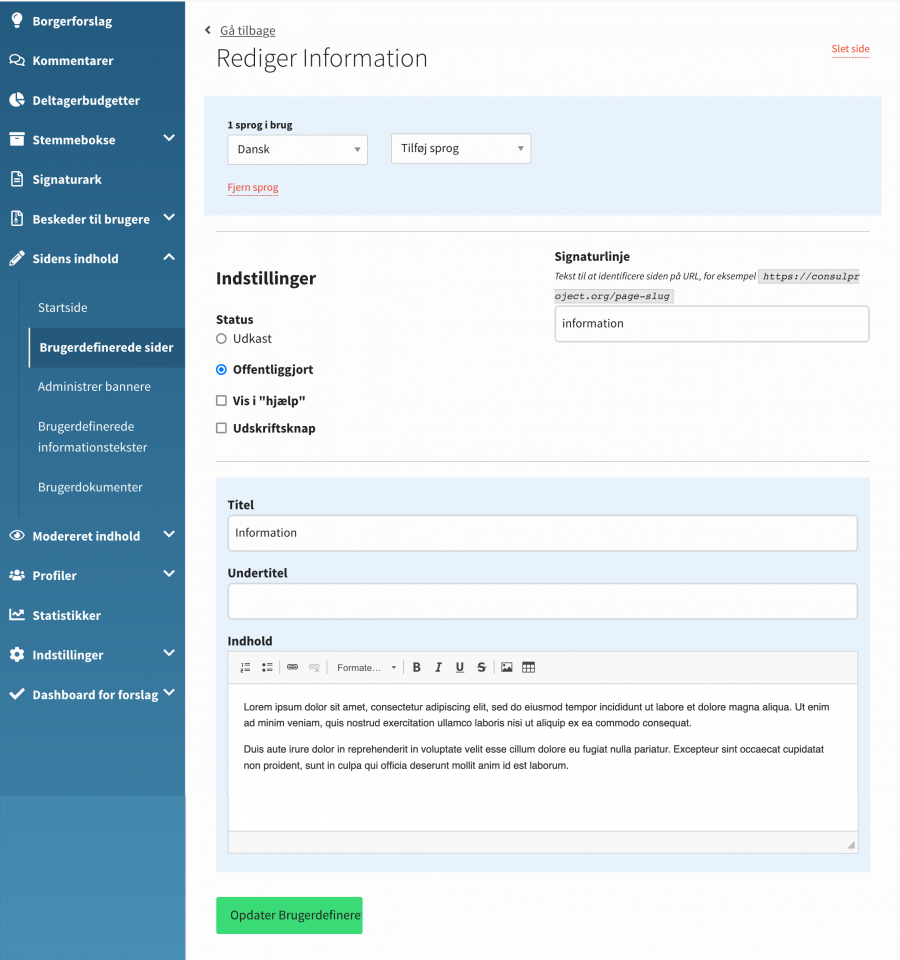Viewport: 900px width, 960px height.
Task: Create a bulleted list in the editor
Action: [266, 667]
